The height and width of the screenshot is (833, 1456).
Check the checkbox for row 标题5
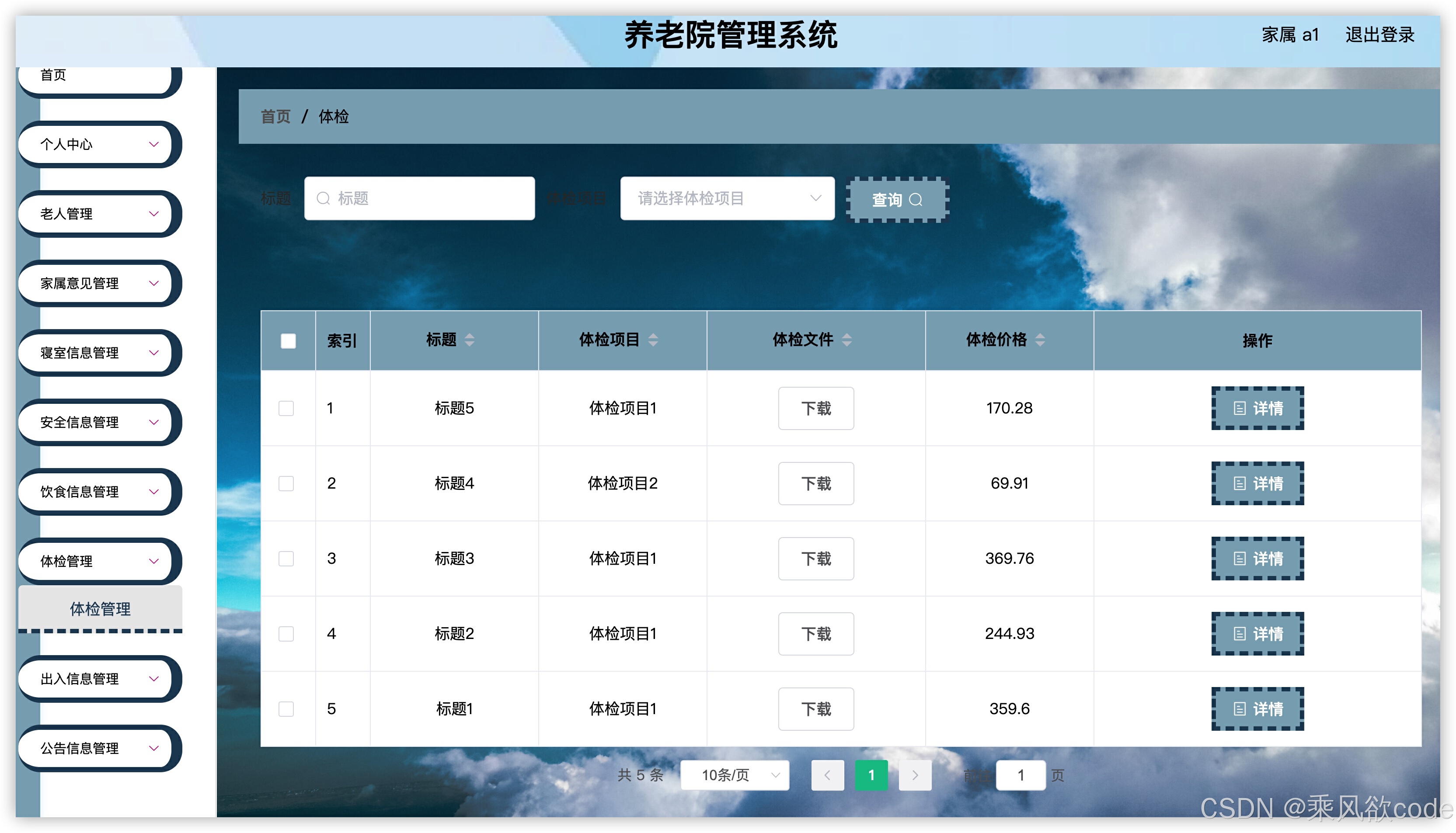tap(286, 408)
